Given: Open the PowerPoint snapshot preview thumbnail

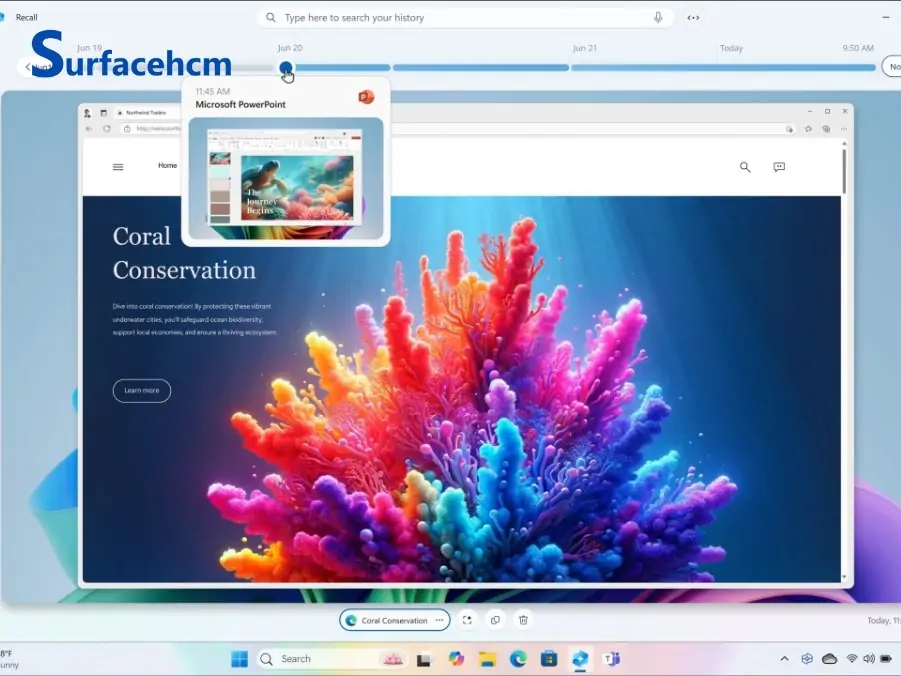Looking at the screenshot, I should coord(286,178).
